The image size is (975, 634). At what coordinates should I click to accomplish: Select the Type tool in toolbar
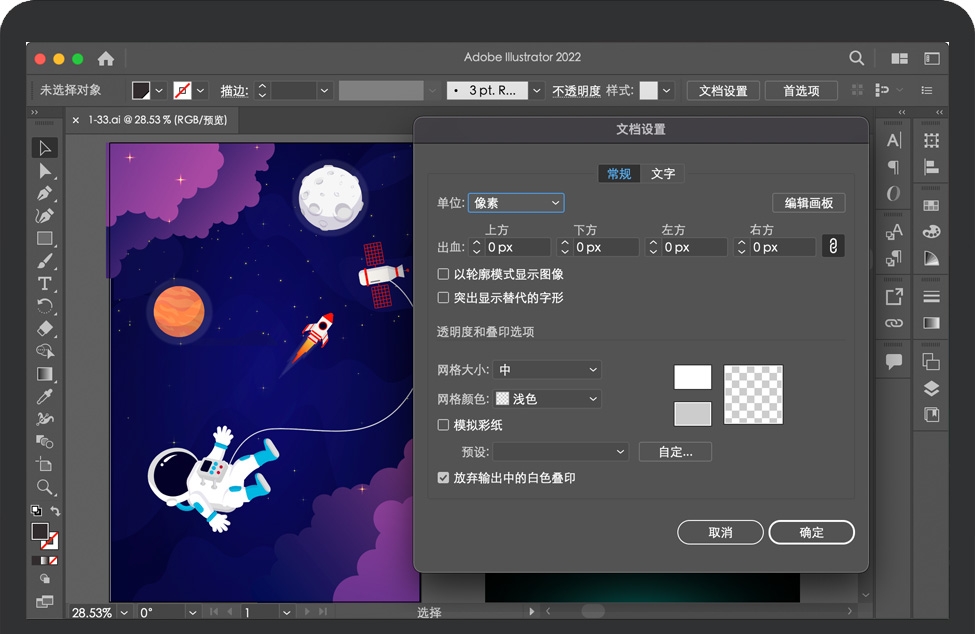coord(45,284)
